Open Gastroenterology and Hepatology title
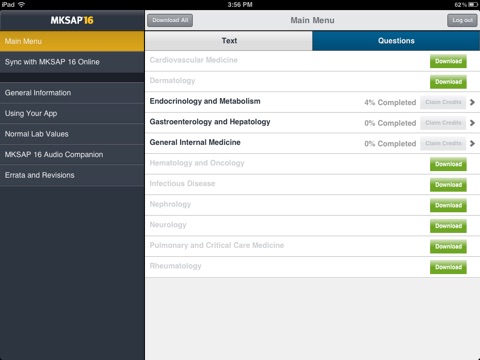The height and width of the screenshot is (360, 480). (210, 122)
